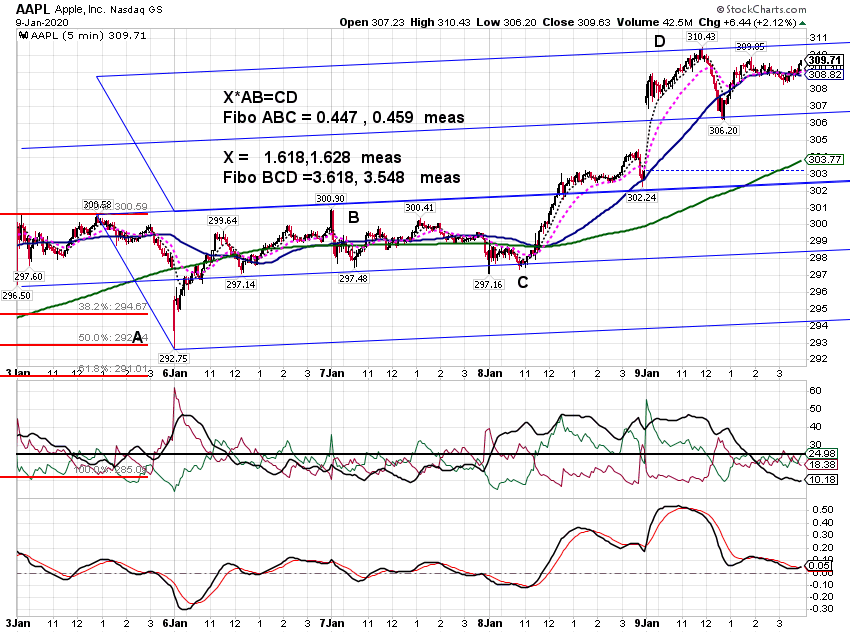850x633 pixels.
Task: Click the 302.24 price label on the chart
Action: tap(642, 197)
